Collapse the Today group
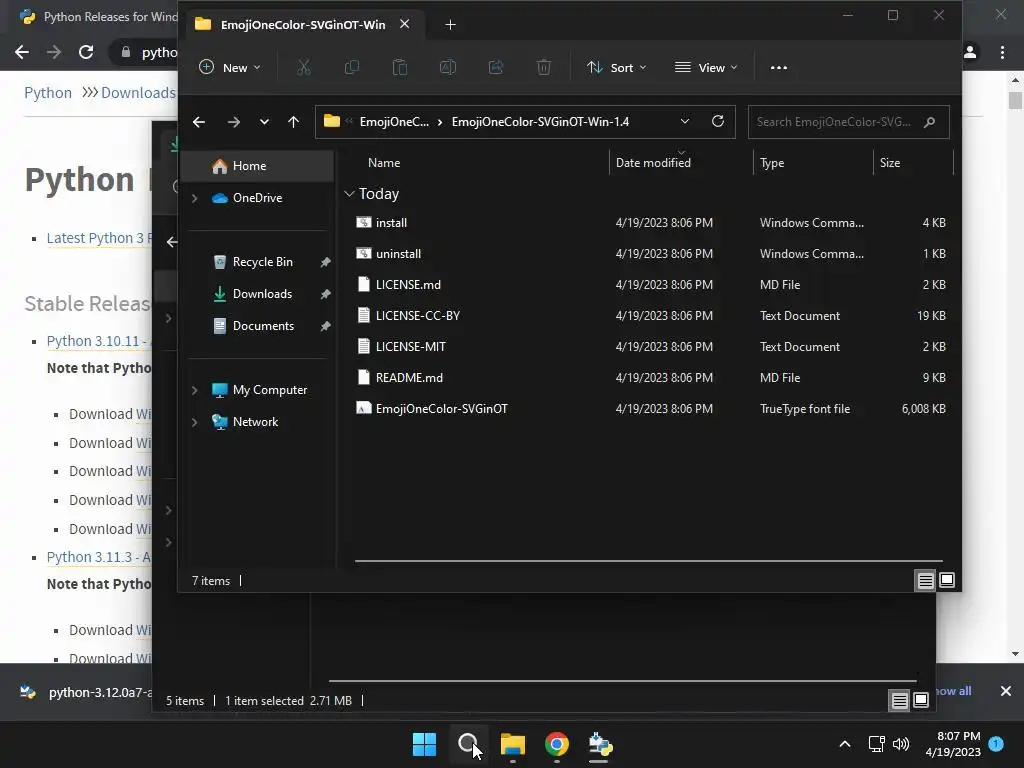Screen dimensions: 1024x768 (349, 194)
